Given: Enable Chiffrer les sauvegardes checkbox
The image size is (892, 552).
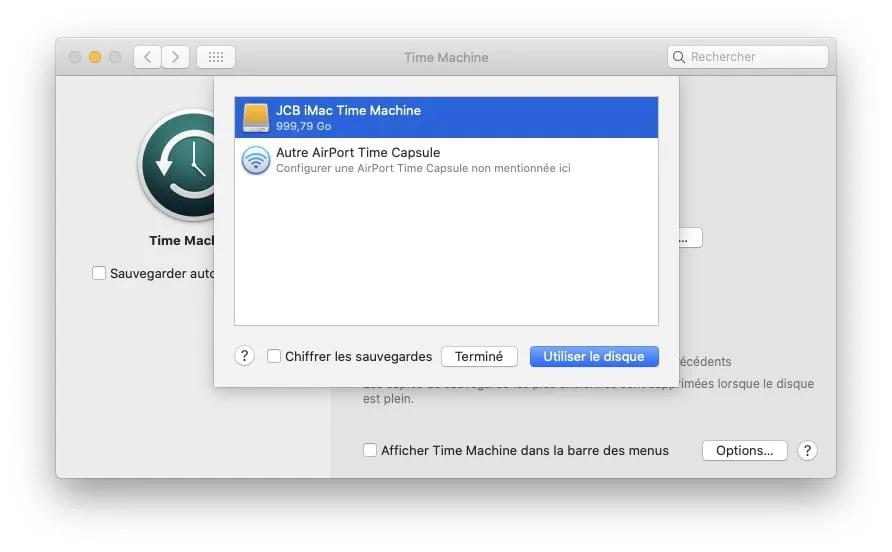Looking at the screenshot, I should [274, 356].
